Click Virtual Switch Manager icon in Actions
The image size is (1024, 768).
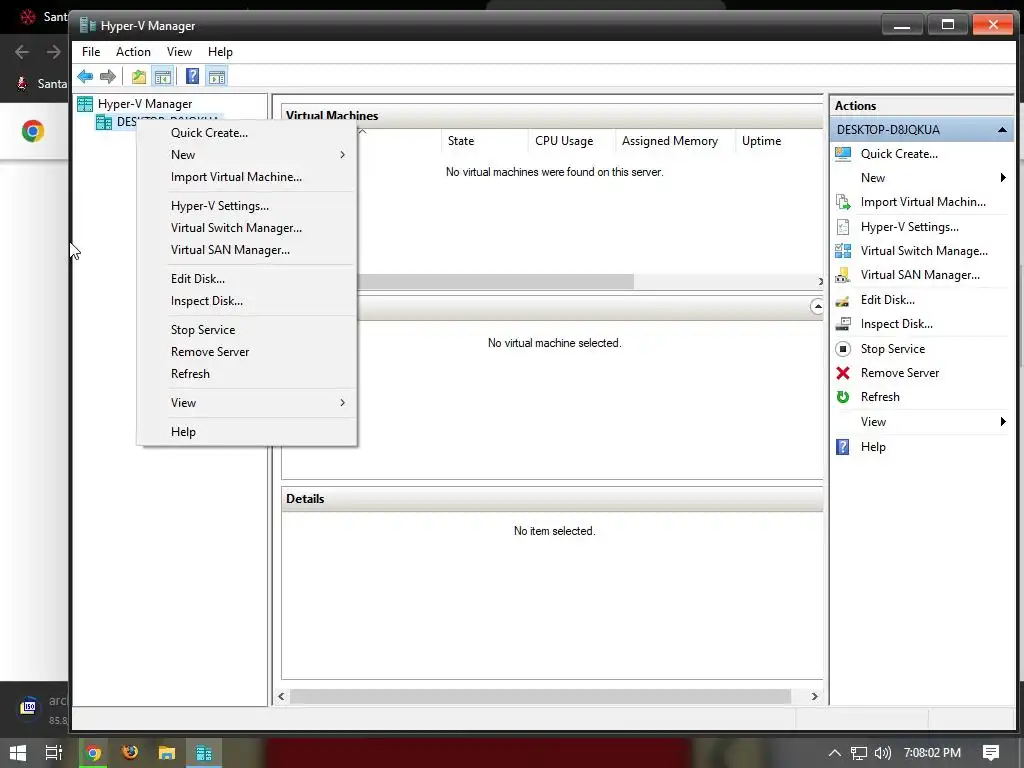[843, 251]
